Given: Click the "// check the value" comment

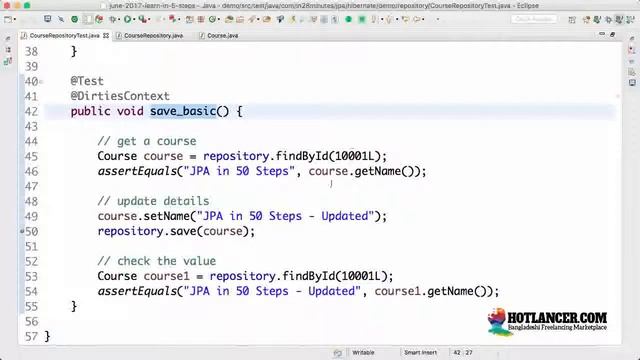Looking at the screenshot, I should click(157, 261).
